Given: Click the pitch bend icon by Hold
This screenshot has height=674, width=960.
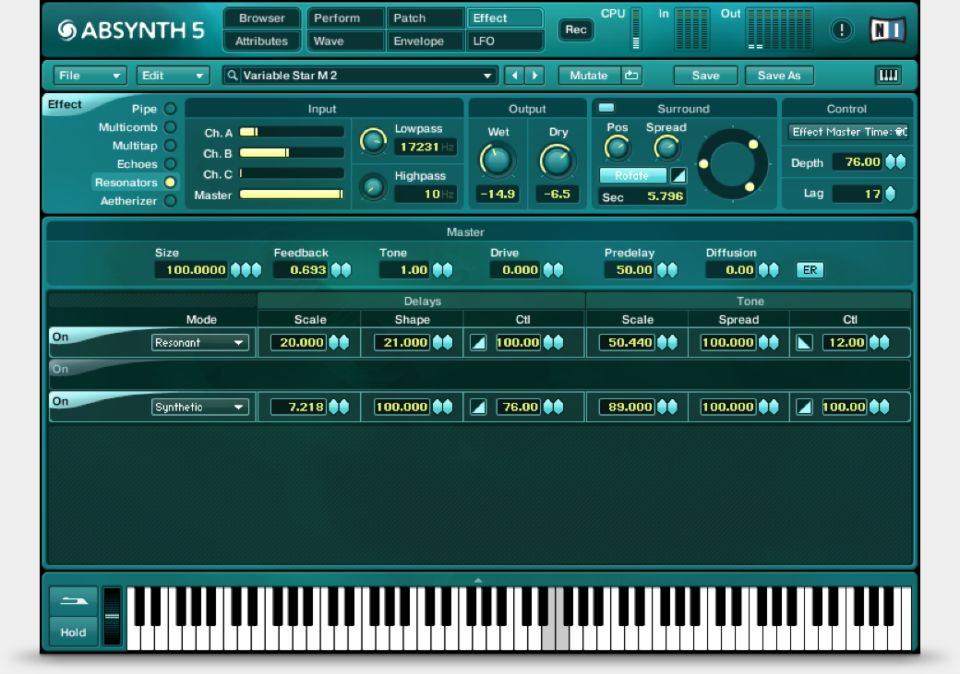Looking at the screenshot, I should [x=74, y=600].
